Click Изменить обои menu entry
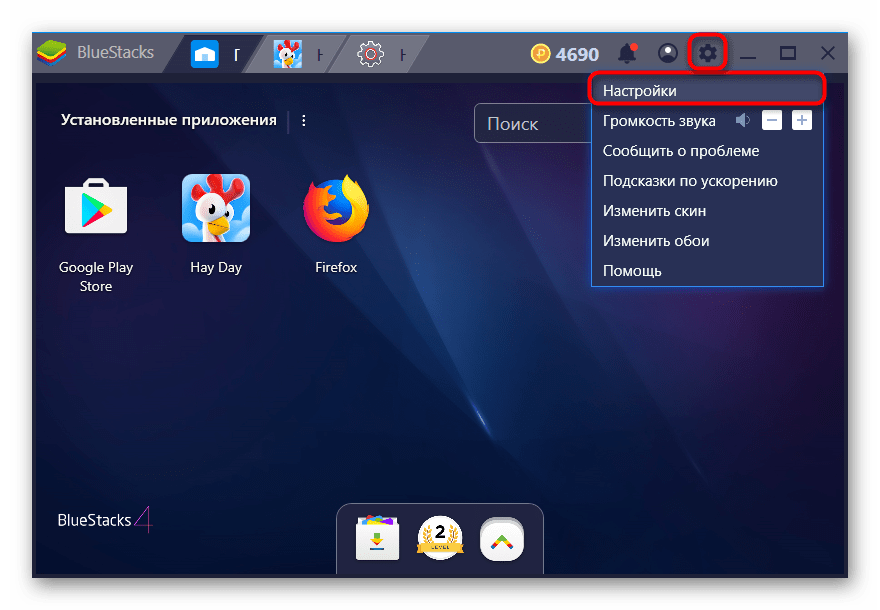The image size is (880, 610). pyautogui.click(x=656, y=241)
